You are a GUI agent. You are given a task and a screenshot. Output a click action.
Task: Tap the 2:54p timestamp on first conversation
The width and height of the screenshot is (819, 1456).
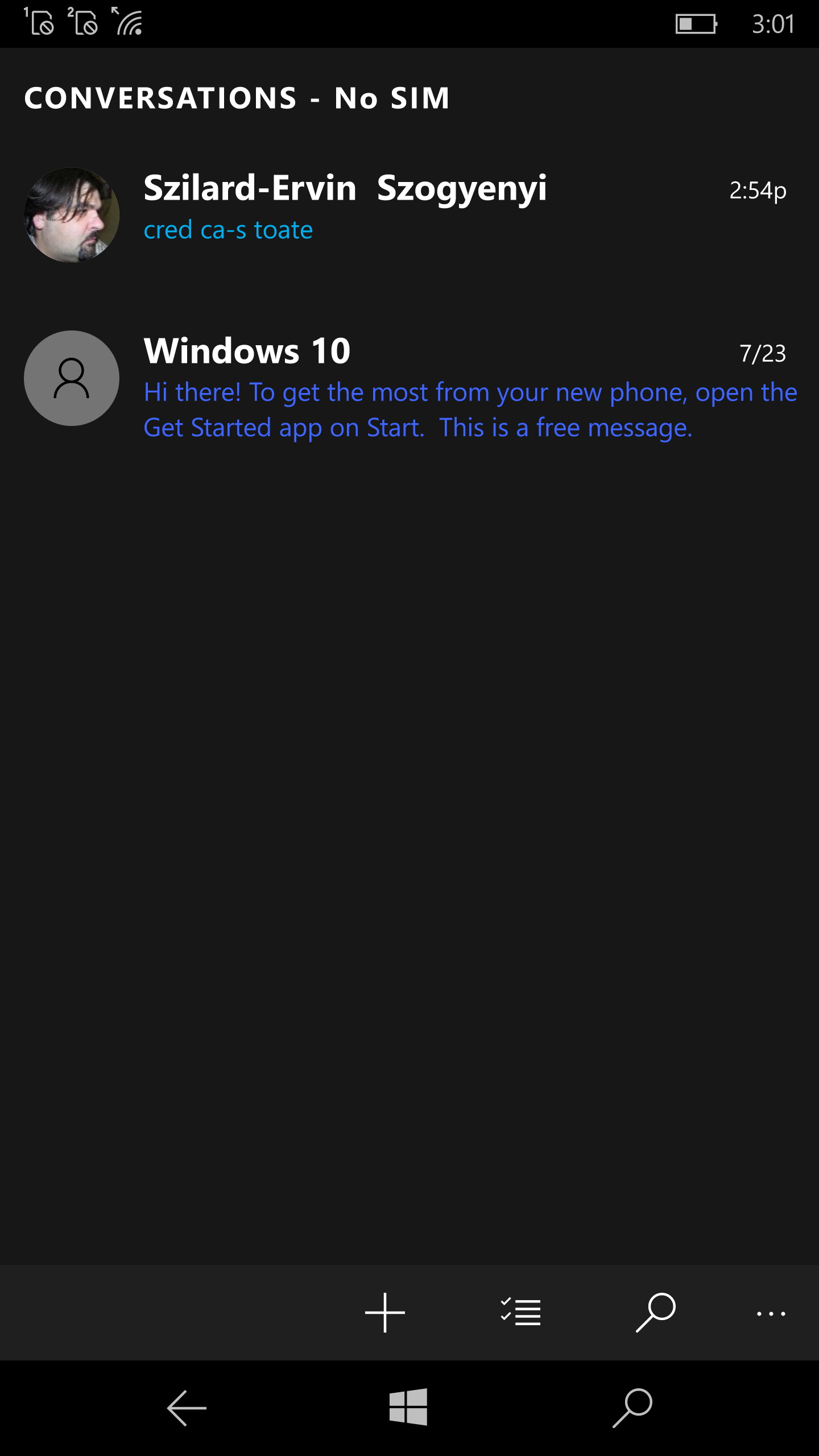(x=758, y=191)
